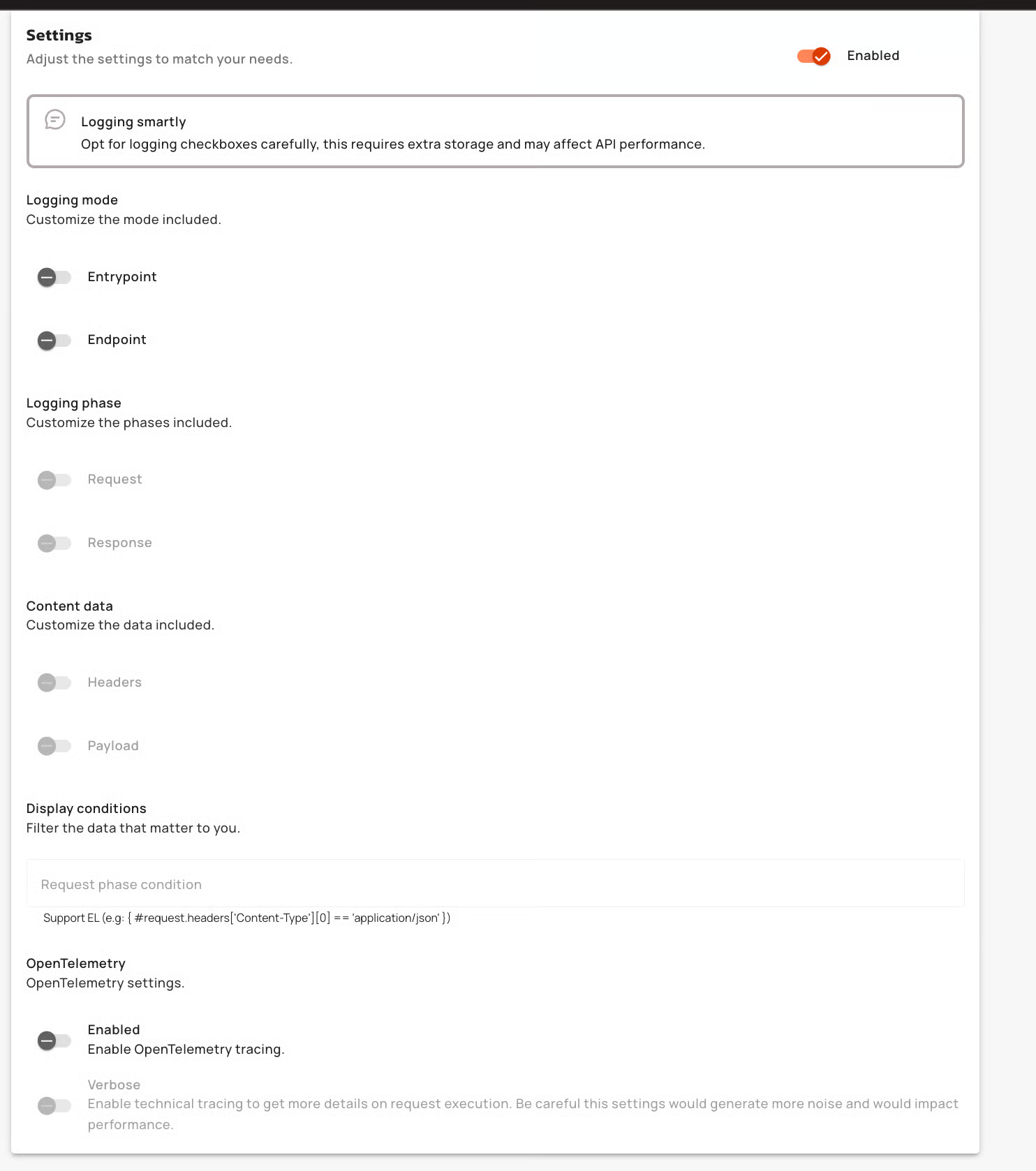Screen dimensions: 1036x1171
Task: Enable the Endpoint logging mode toggle
Action: pyautogui.click(x=54, y=341)
